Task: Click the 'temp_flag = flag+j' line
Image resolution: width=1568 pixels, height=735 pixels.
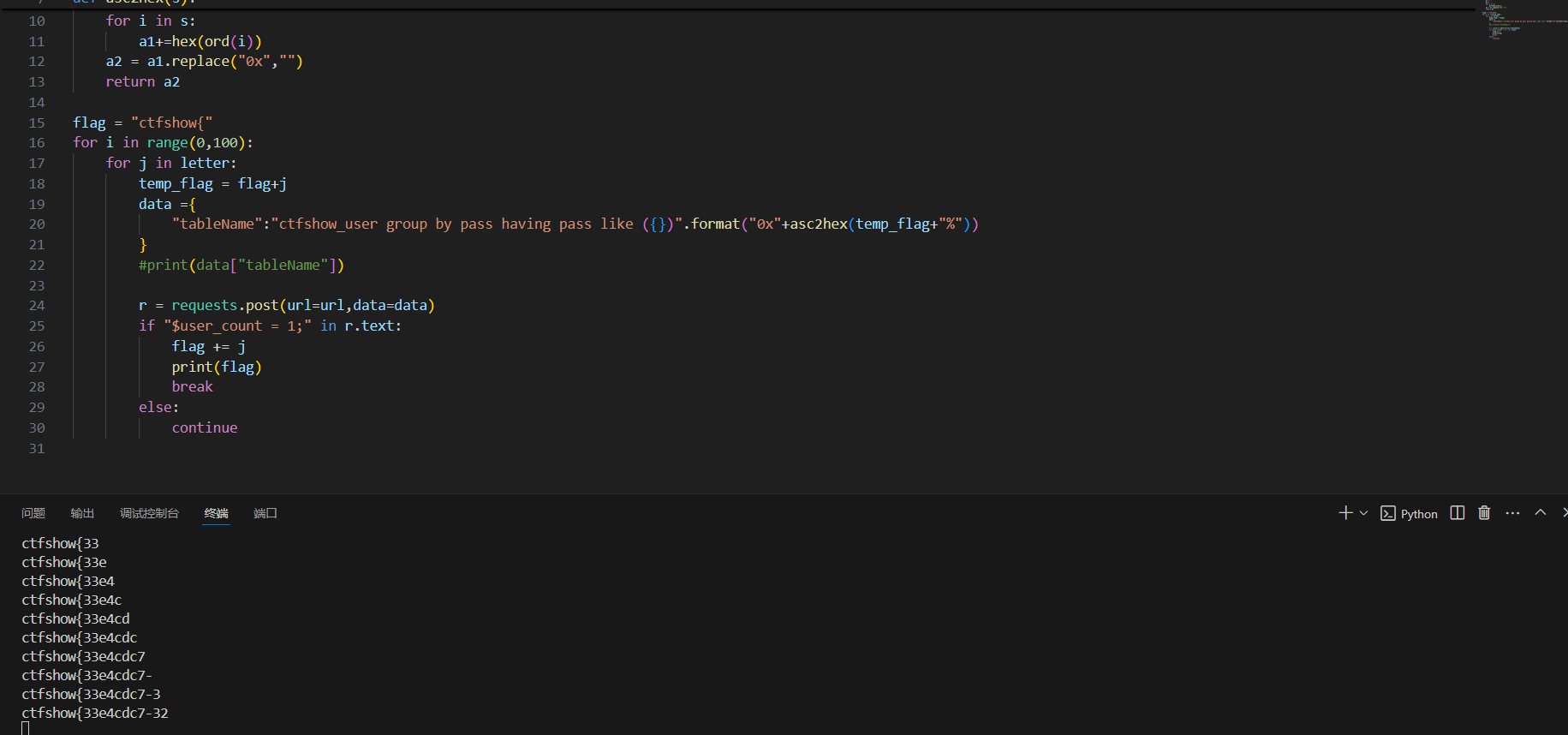Action: point(212,183)
